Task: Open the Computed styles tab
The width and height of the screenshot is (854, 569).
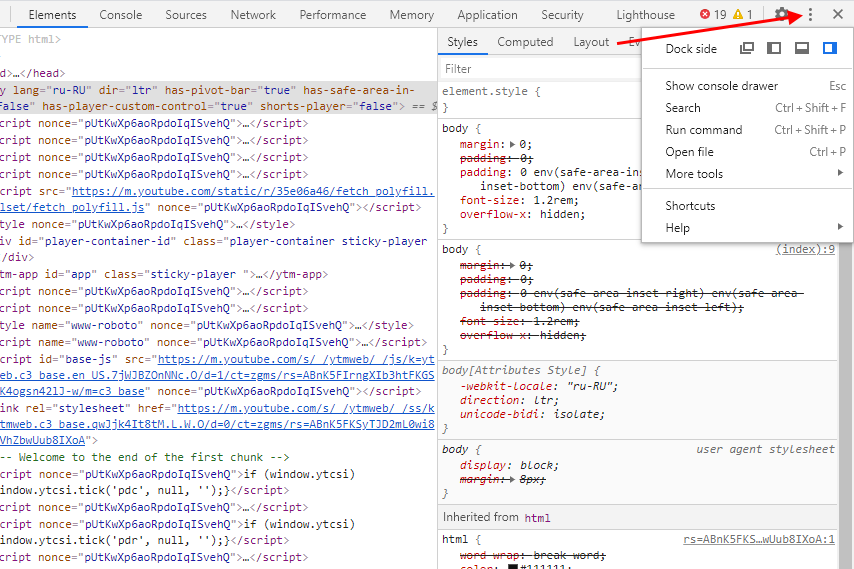Action: coord(525,42)
